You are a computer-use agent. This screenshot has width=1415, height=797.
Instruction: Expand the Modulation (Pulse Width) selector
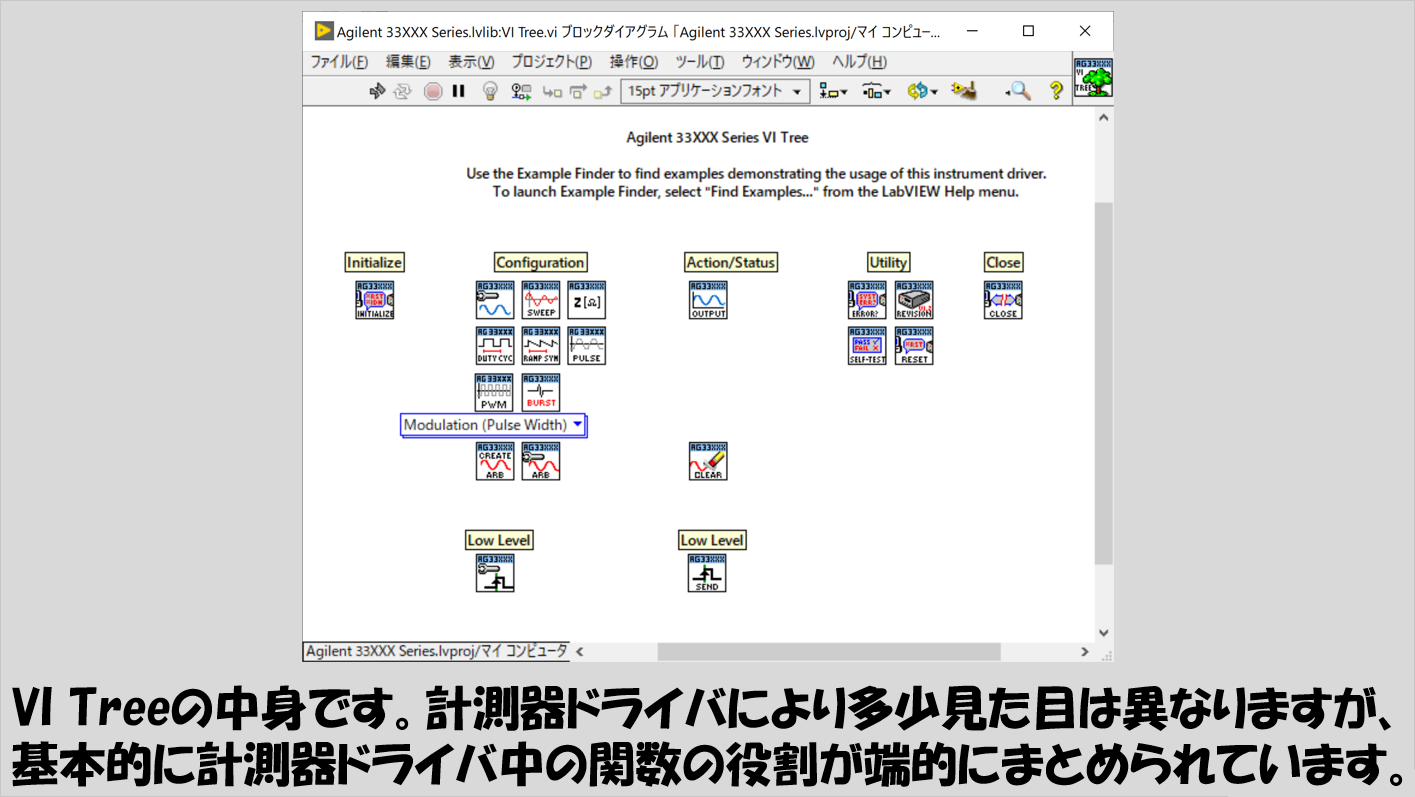577,425
